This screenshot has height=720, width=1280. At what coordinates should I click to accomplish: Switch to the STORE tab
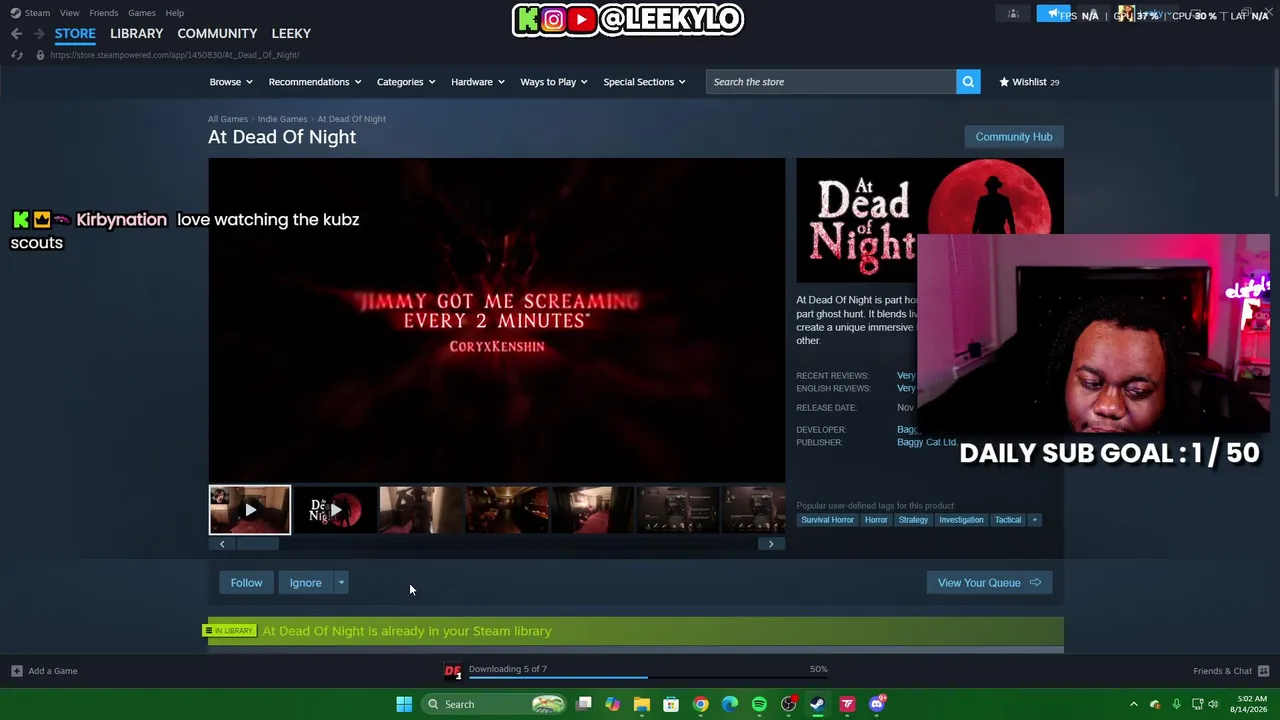click(x=75, y=33)
